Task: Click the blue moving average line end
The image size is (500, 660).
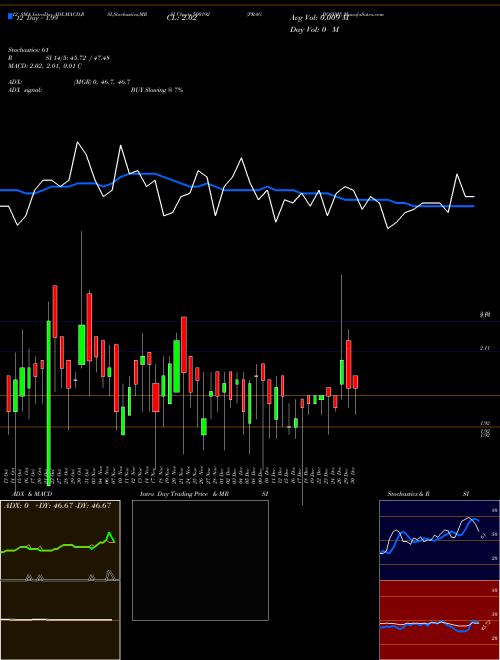Action: point(473,206)
